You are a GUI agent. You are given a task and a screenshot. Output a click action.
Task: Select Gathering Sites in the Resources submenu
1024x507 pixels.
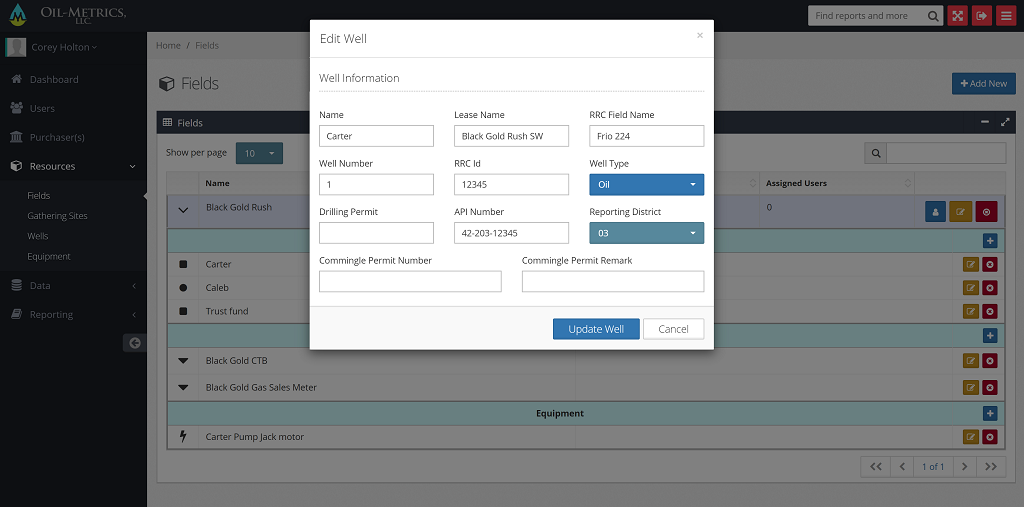pos(57,216)
